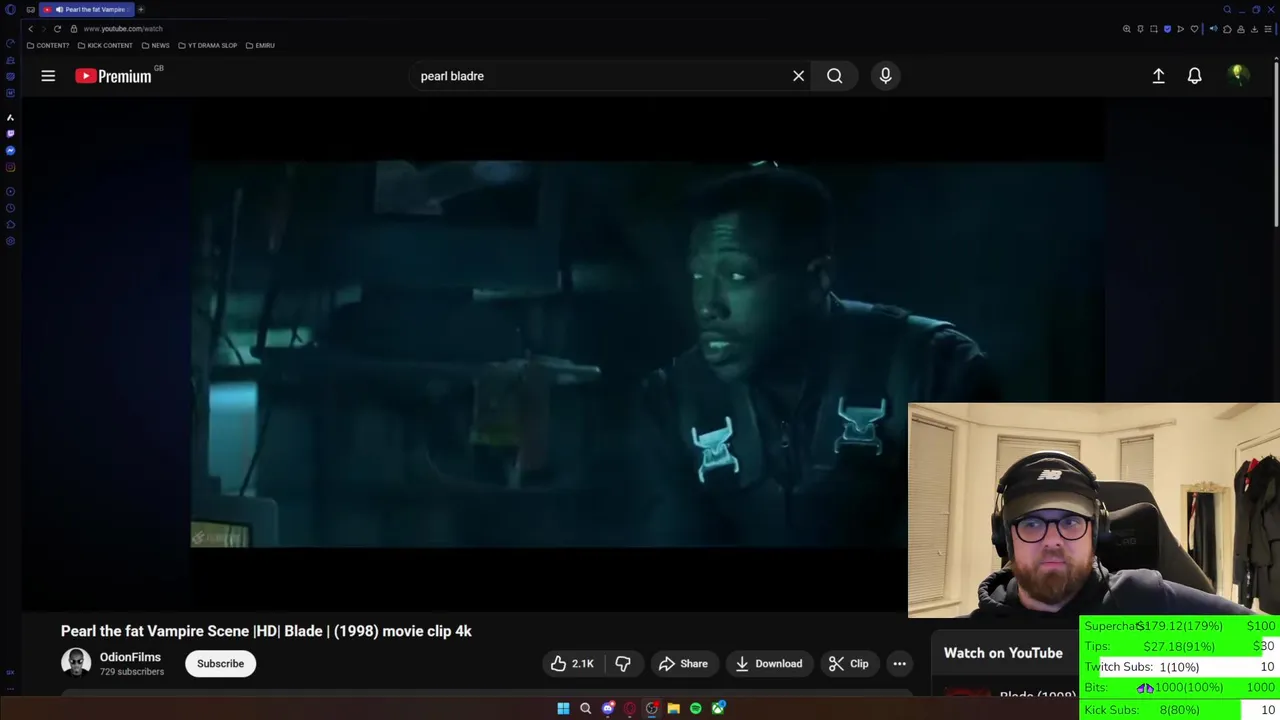The height and width of the screenshot is (720, 1280).
Task: Open the 'EMIRU' bookmarks folder
Action: [x=260, y=45]
